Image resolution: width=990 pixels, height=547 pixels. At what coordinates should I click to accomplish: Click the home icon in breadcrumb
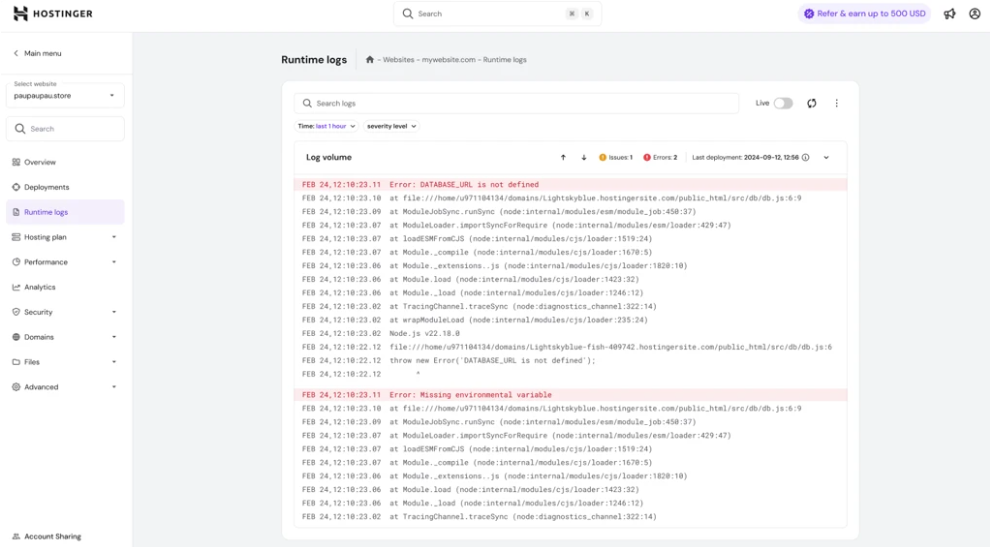[x=370, y=60]
